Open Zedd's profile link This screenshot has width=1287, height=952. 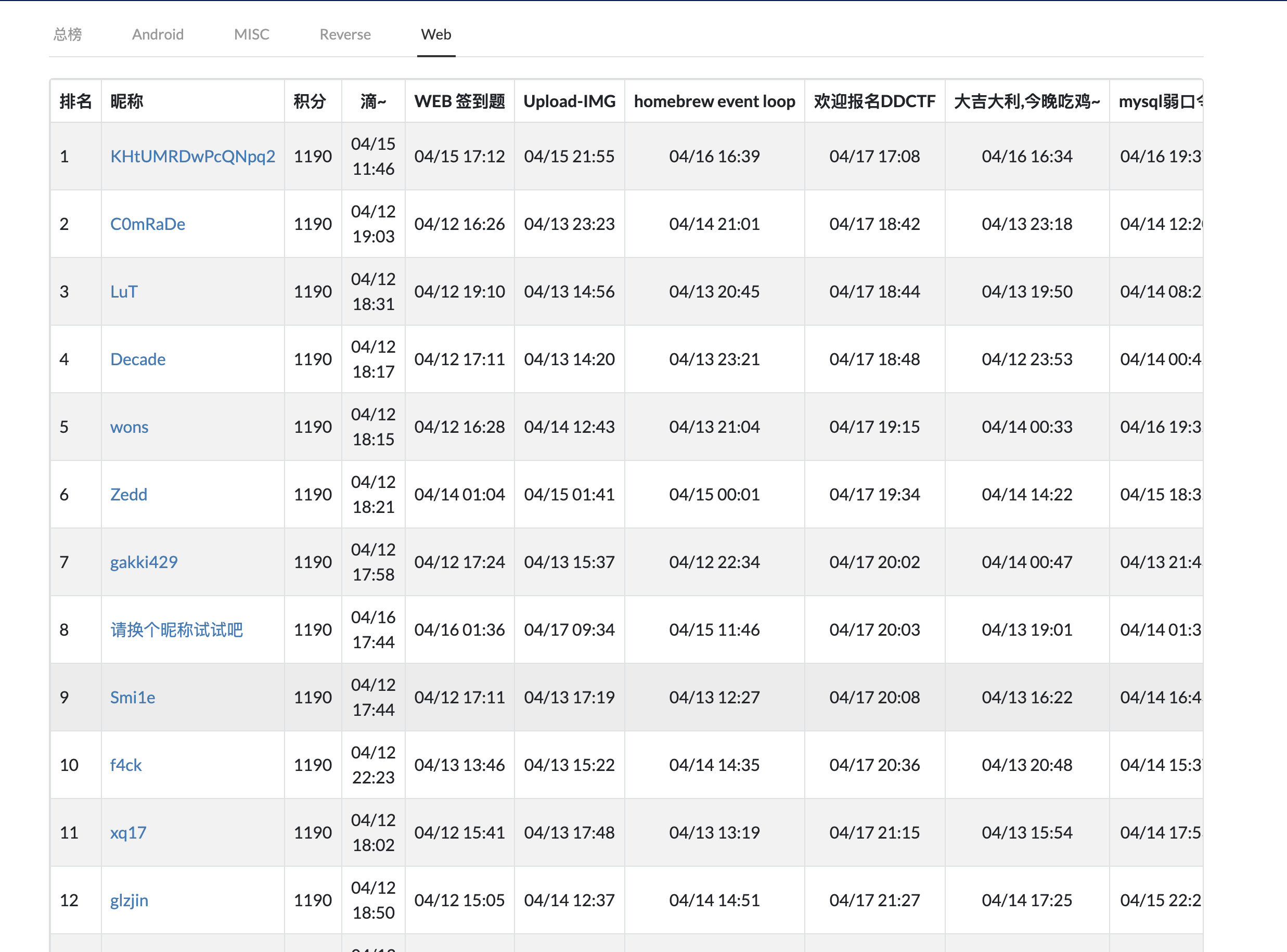point(128,494)
